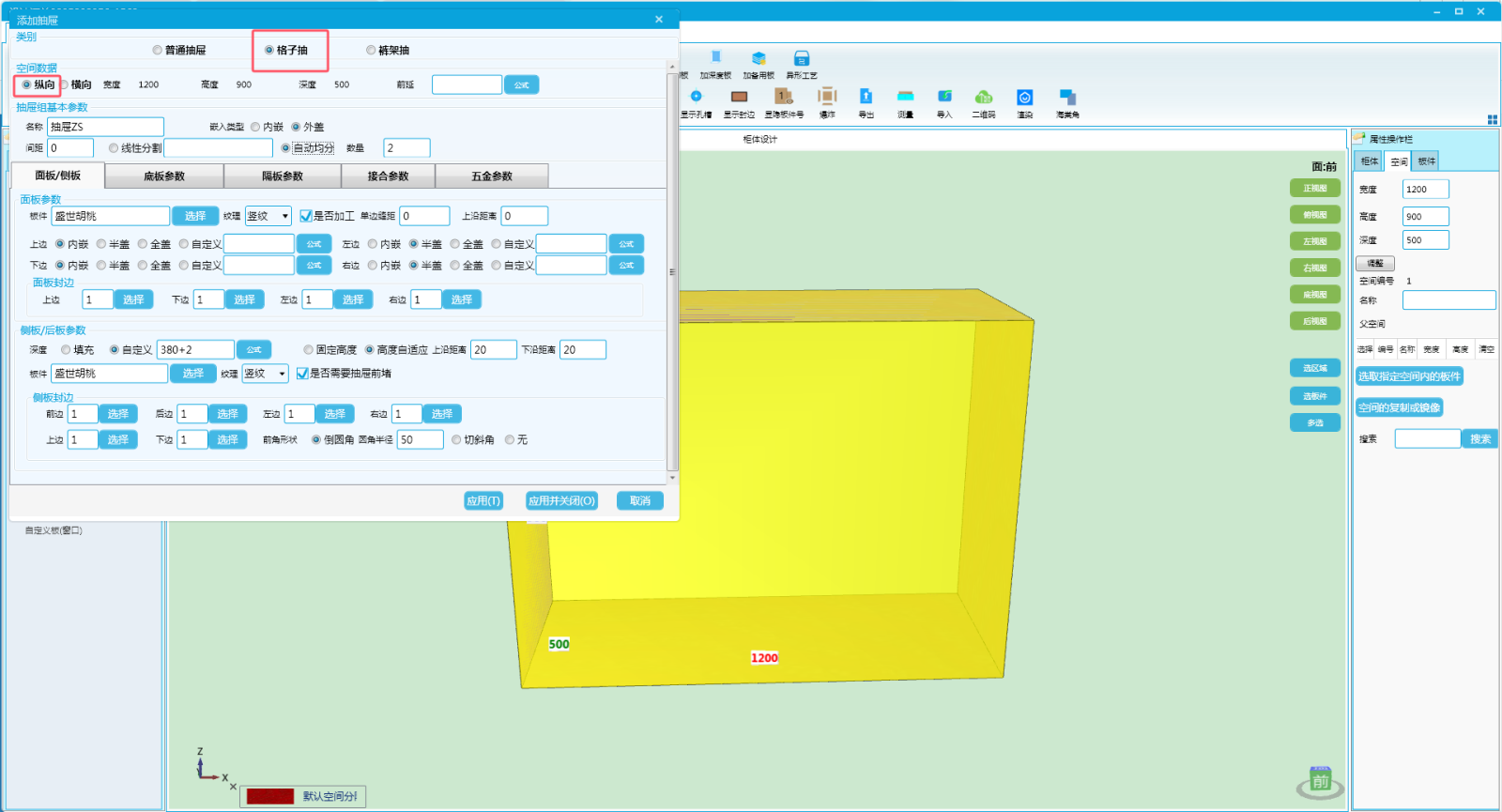Open the 异形工艺 tool
1502x812 pixels.
pyautogui.click(x=802, y=64)
